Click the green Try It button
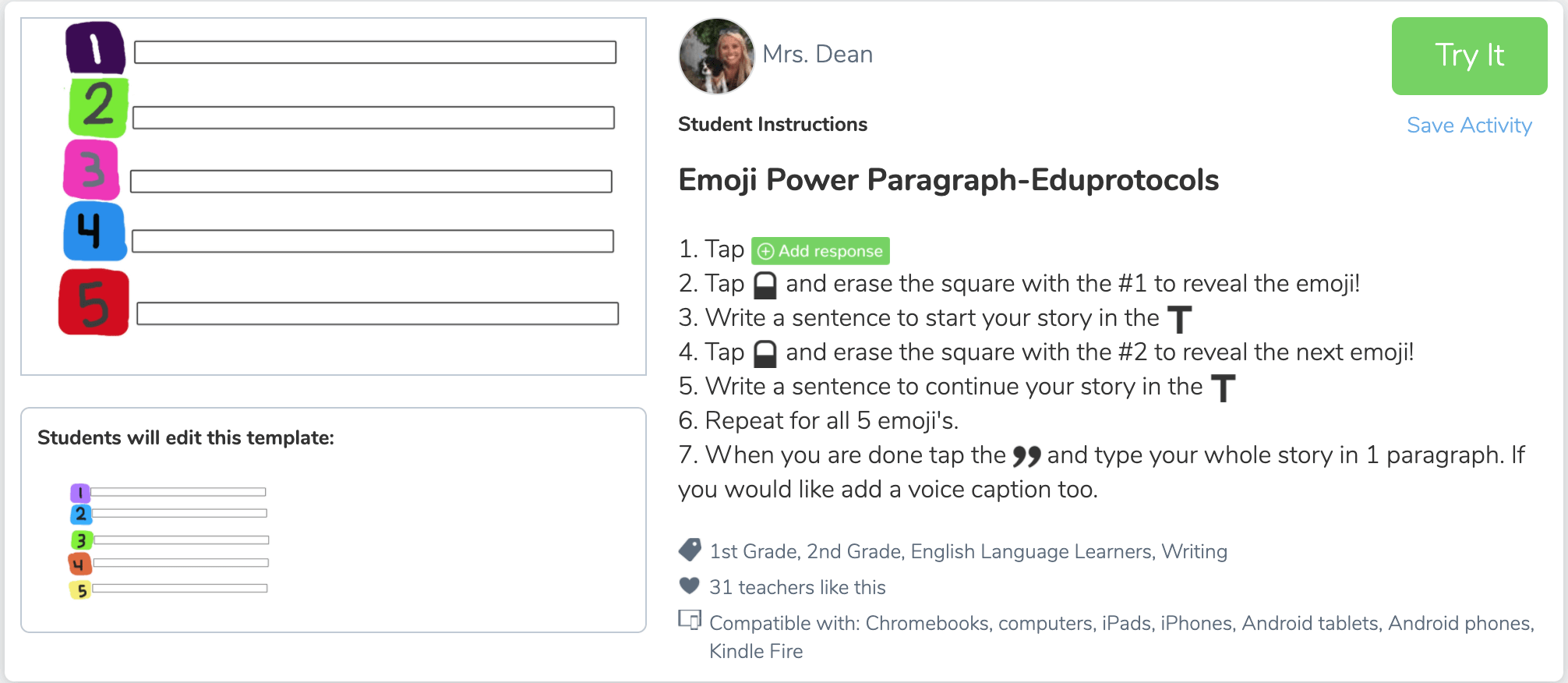1568x683 pixels. click(x=1469, y=56)
